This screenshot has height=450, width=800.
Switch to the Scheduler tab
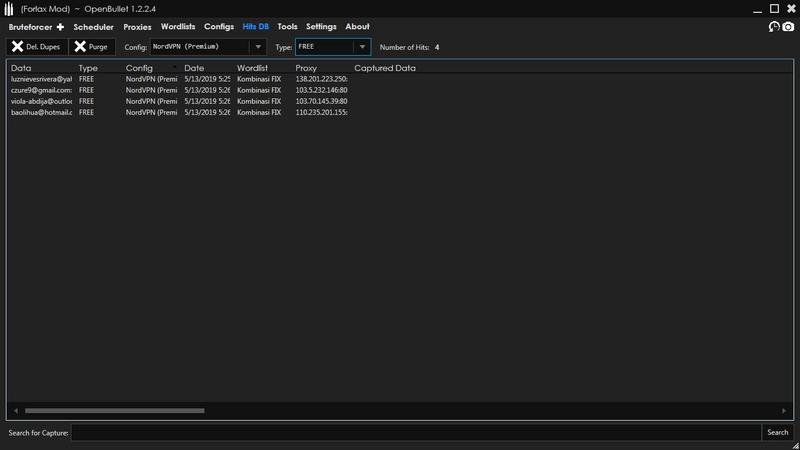click(93, 27)
